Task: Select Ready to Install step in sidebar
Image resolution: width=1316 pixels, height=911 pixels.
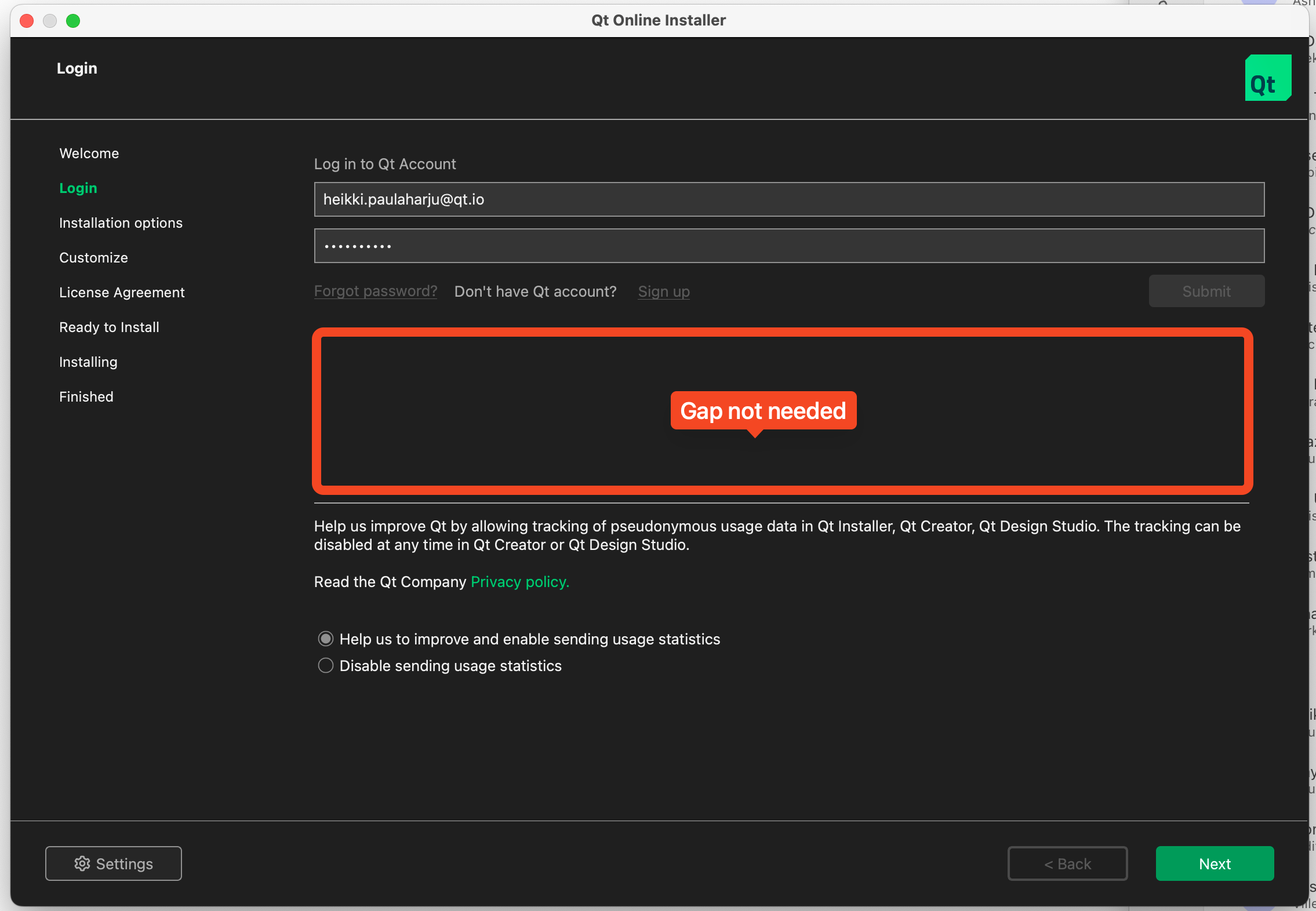Action: coord(109,327)
